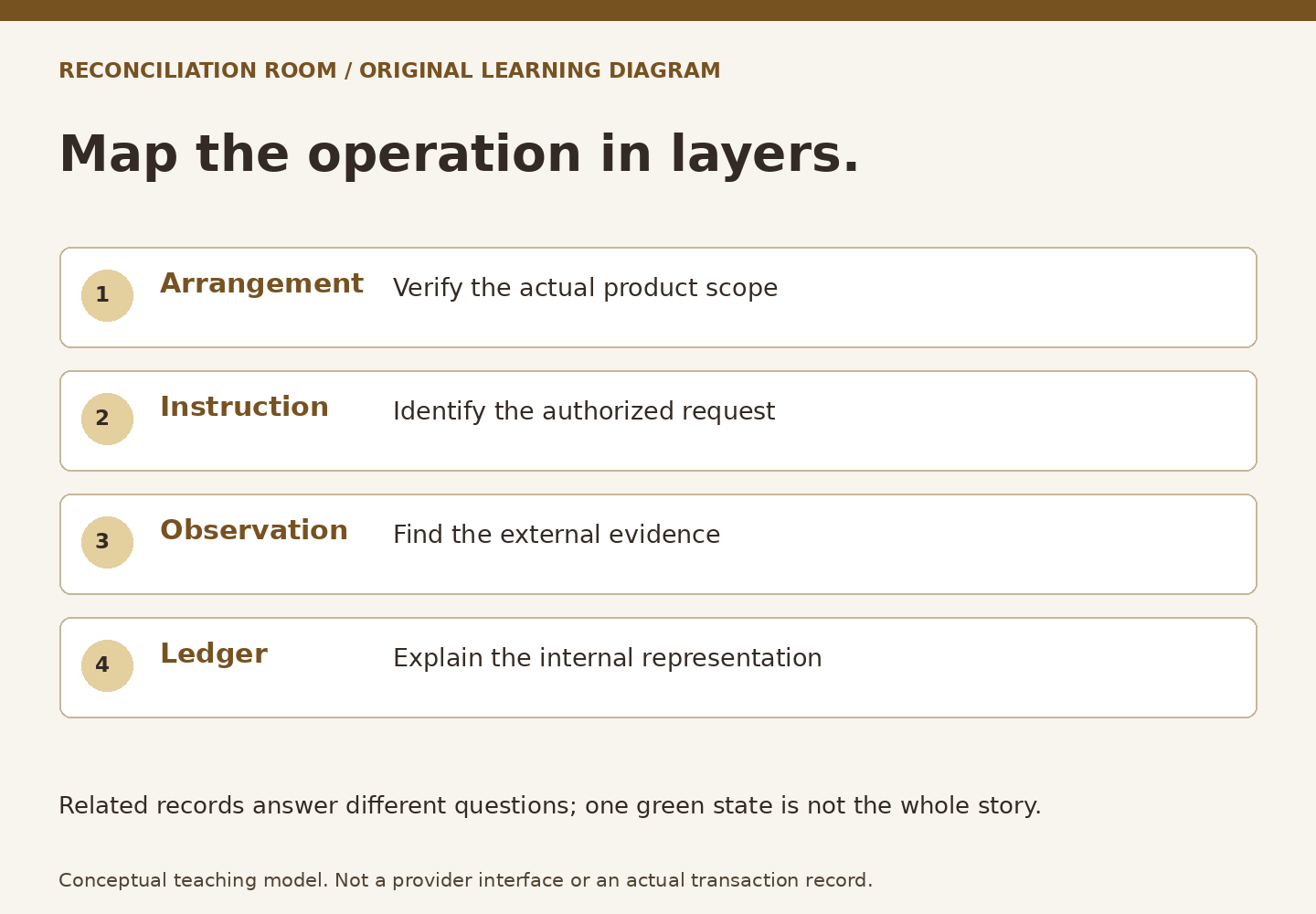
Task: Select the Instruction layer title
Action: (244, 408)
